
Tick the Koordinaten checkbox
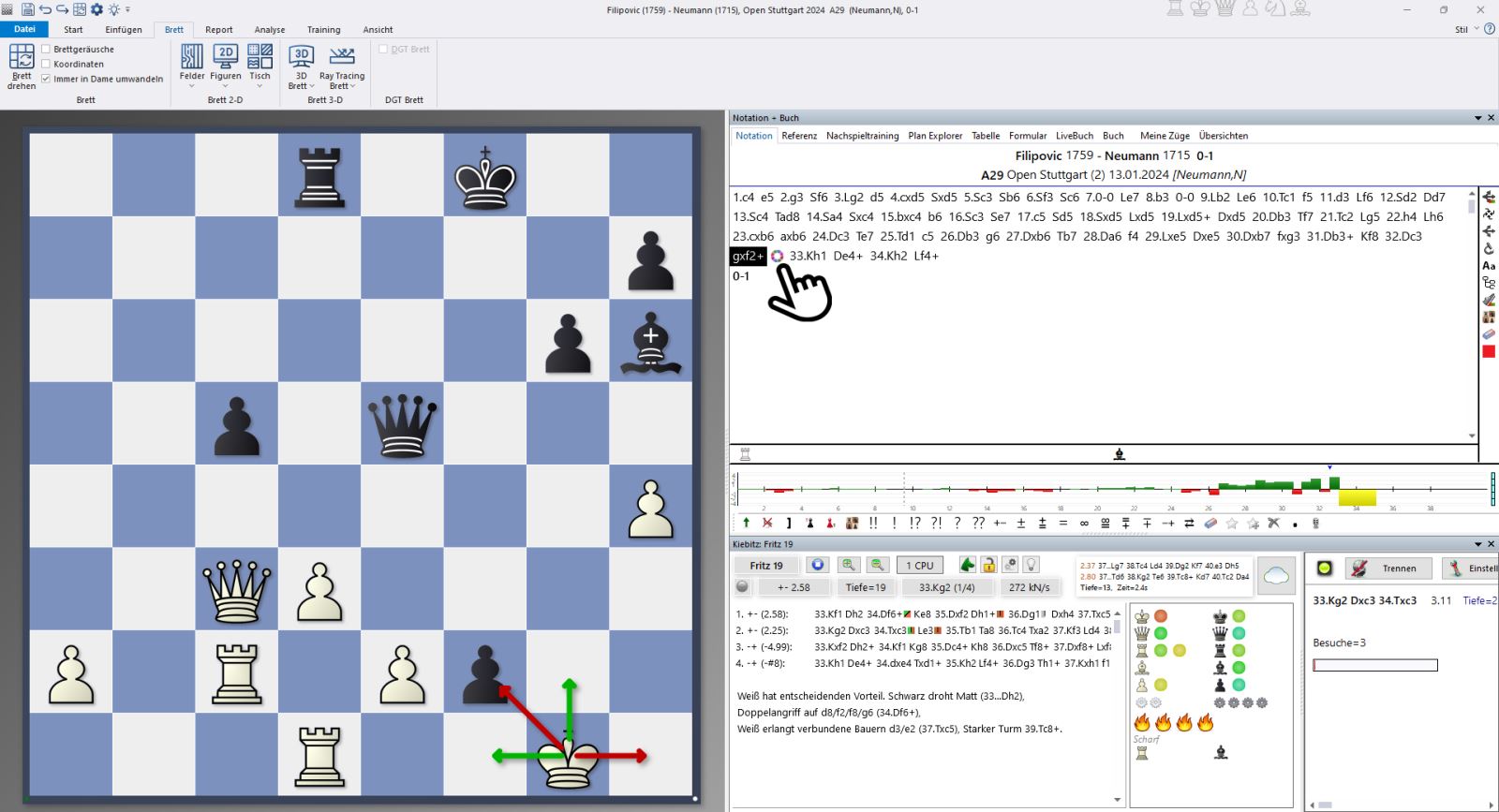pos(46,65)
